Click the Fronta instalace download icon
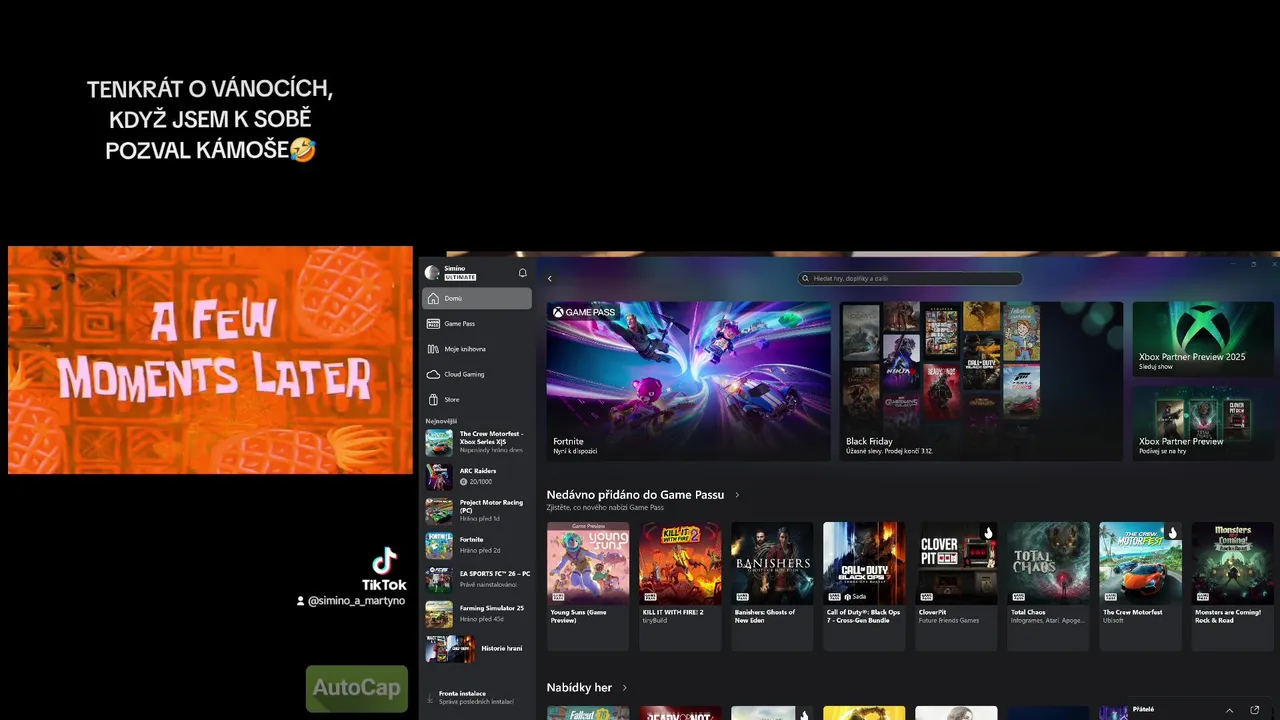The height and width of the screenshot is (720, 1280). click(x=430, y=697)
